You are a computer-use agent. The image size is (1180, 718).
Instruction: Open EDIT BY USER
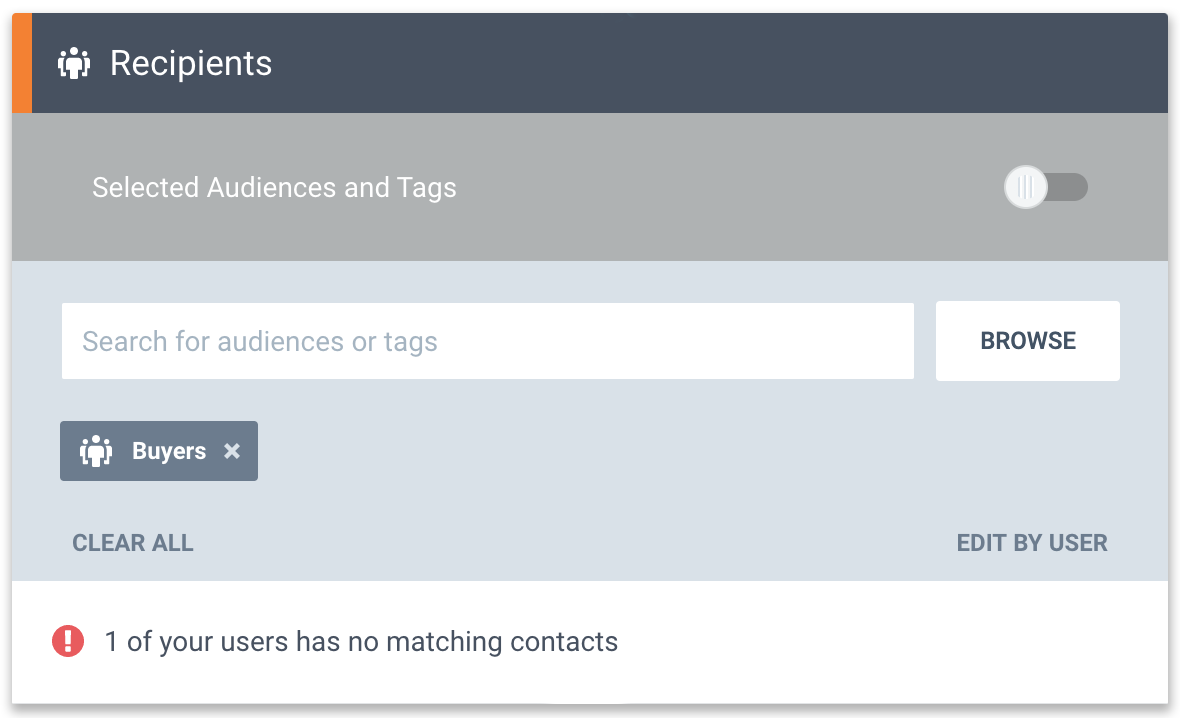[x=1032, y=543]
